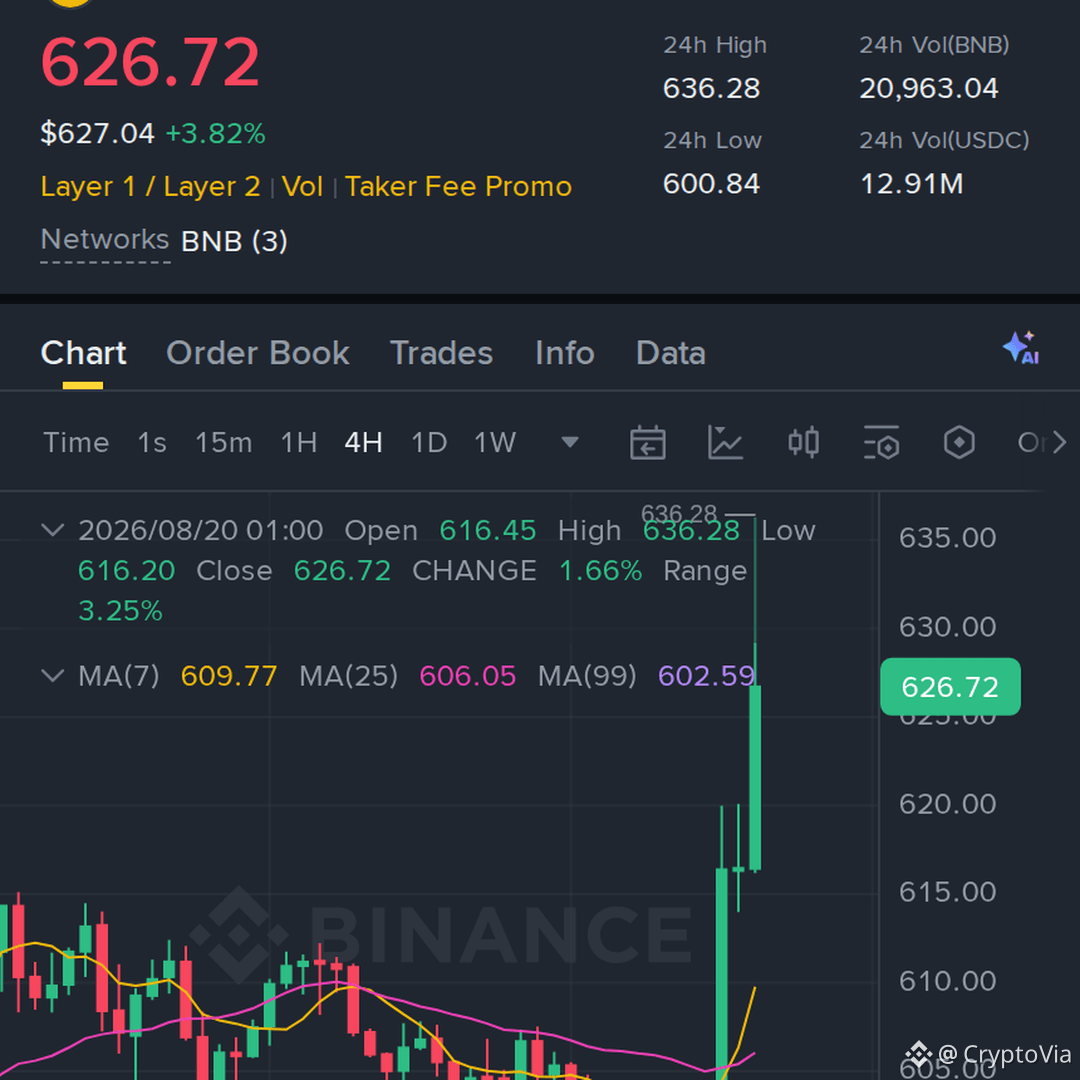Click the +3.82% change value

tap(216, 134)
